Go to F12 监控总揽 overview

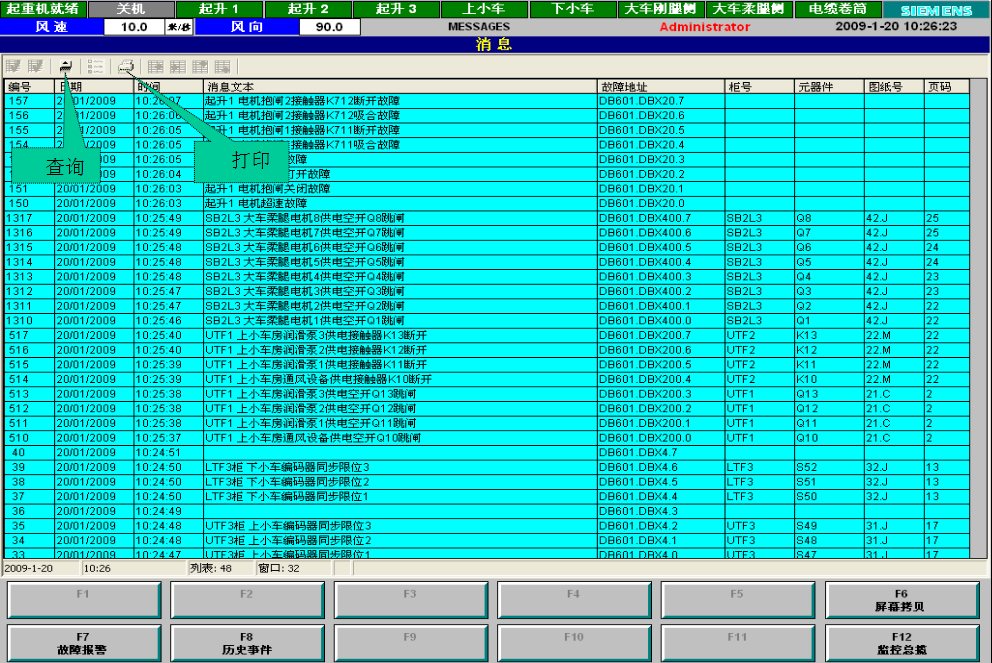point(901,642)
